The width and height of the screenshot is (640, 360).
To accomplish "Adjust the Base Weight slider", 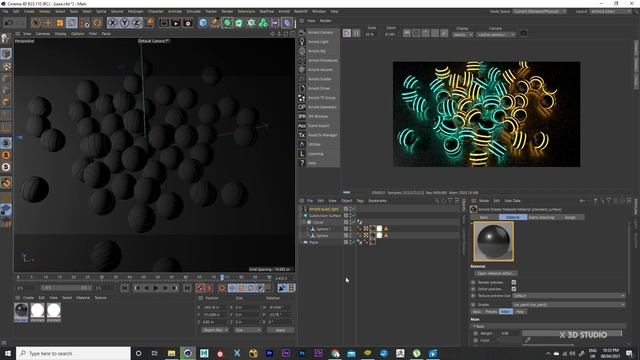I will [571, 333].
